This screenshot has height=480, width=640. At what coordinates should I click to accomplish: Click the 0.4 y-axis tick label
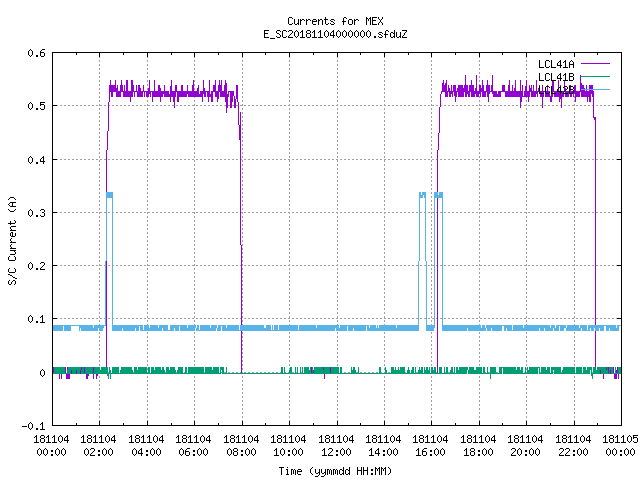[x=36, y=160]
